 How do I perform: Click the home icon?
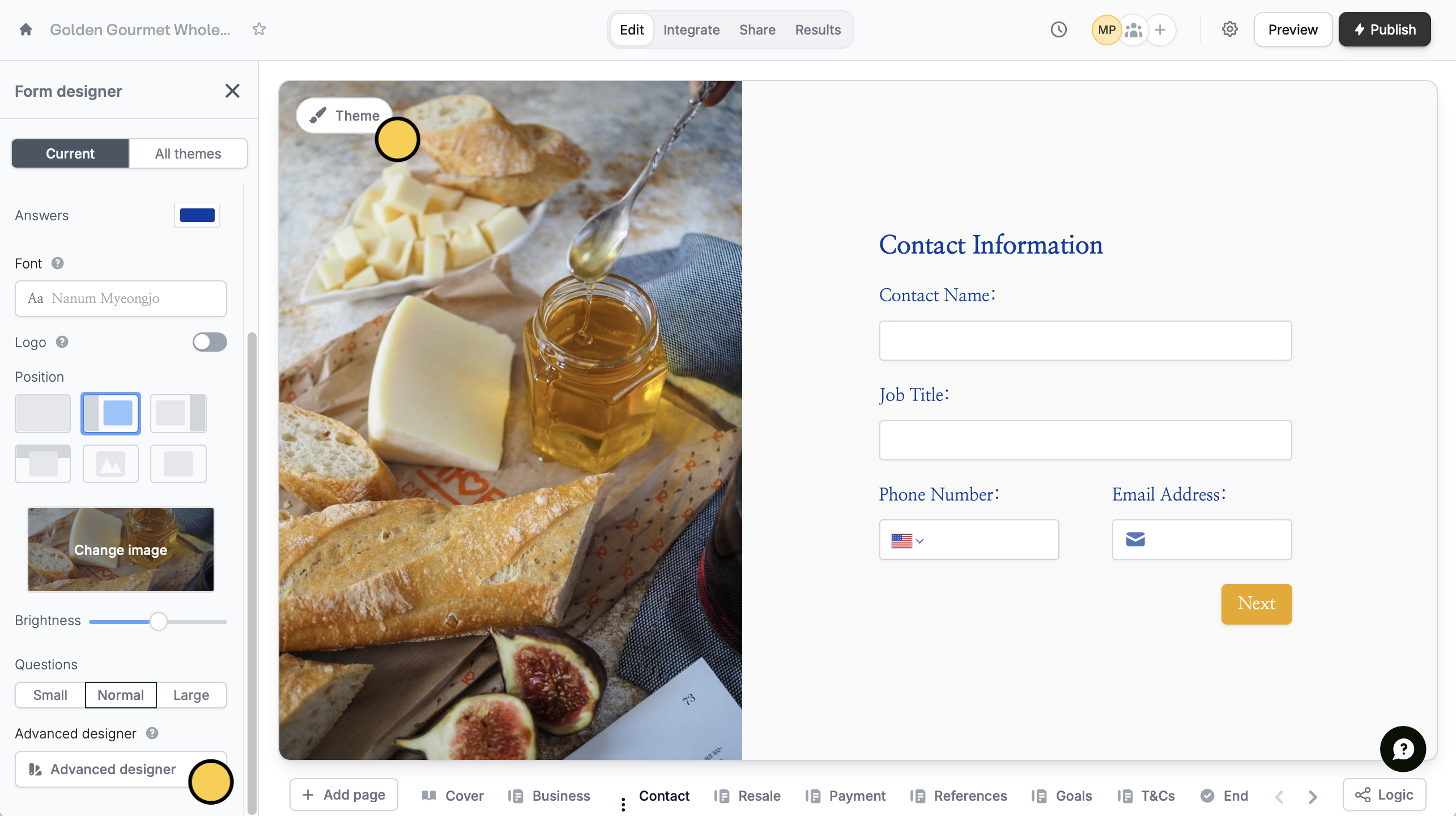click(x=25, y=29)
